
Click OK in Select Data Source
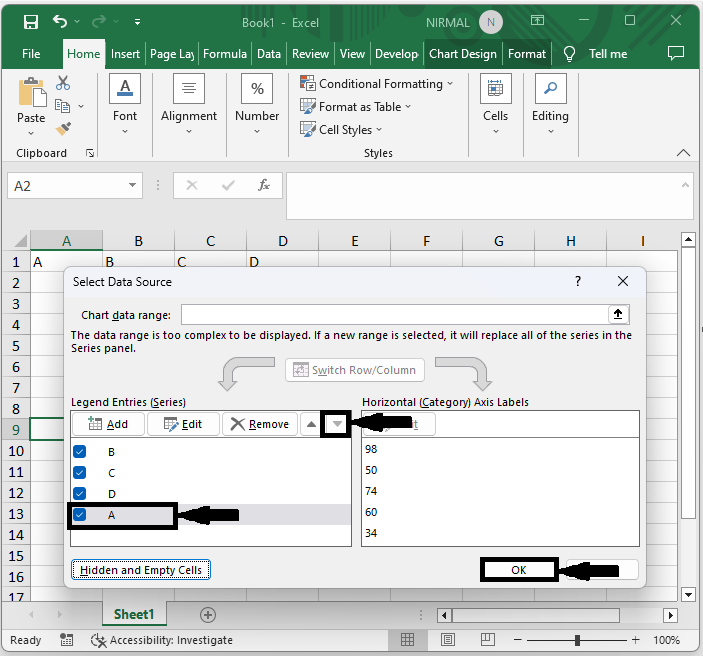(519, 569)
